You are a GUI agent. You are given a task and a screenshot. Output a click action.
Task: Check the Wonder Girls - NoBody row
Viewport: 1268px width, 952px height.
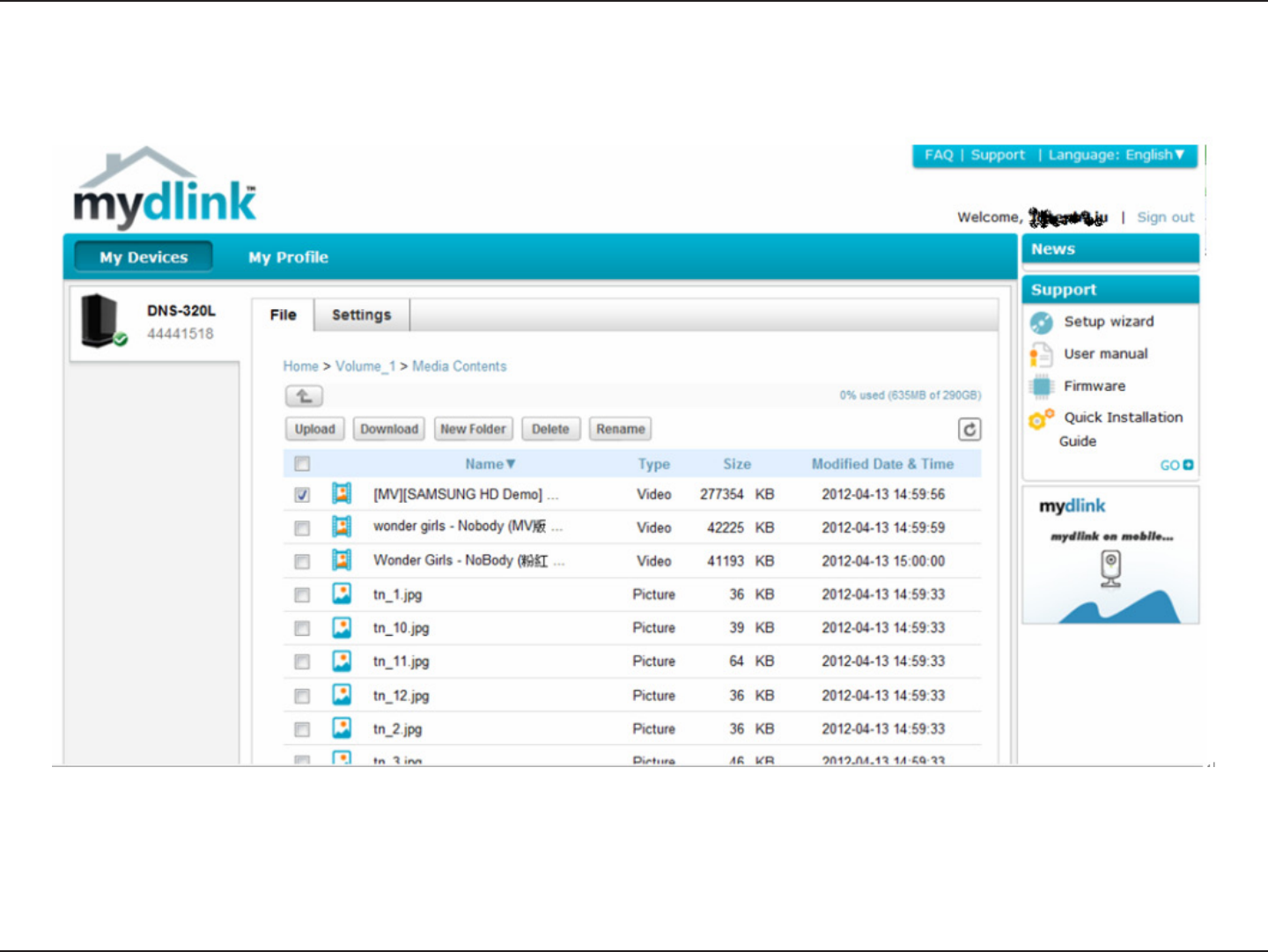(x=302, y=562)
